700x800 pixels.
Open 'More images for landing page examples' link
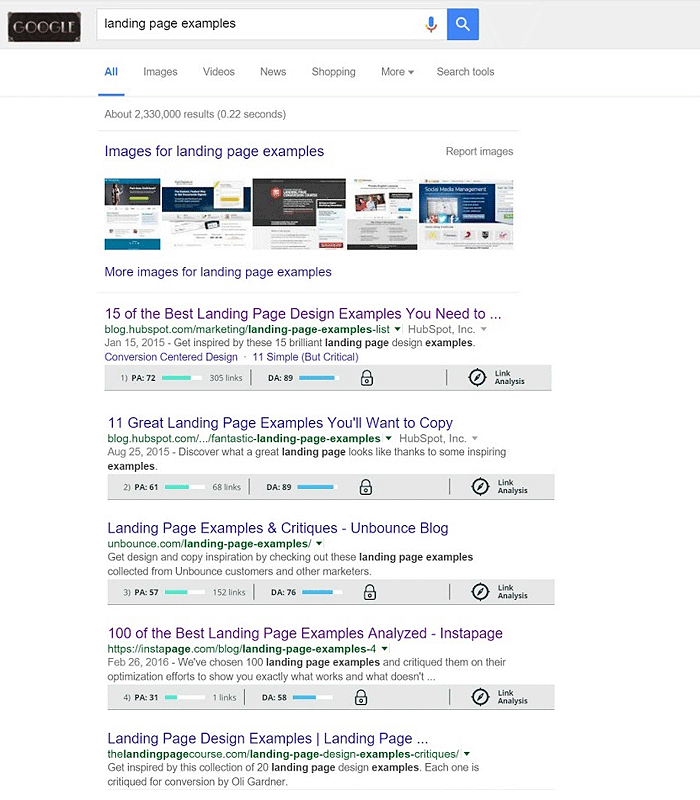[x=218, y=272]
